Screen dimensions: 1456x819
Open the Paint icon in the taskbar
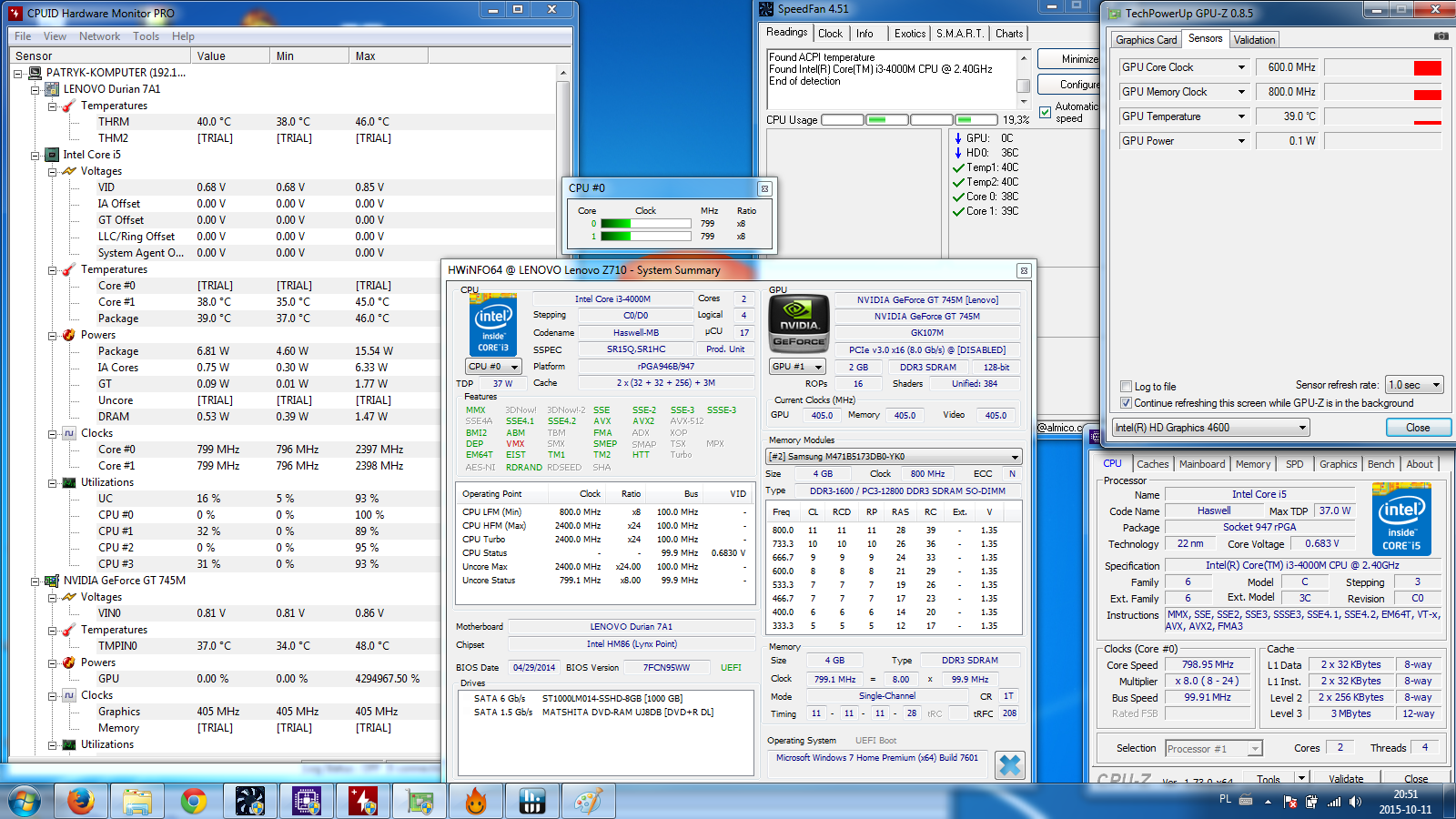(x=589, y=801)
